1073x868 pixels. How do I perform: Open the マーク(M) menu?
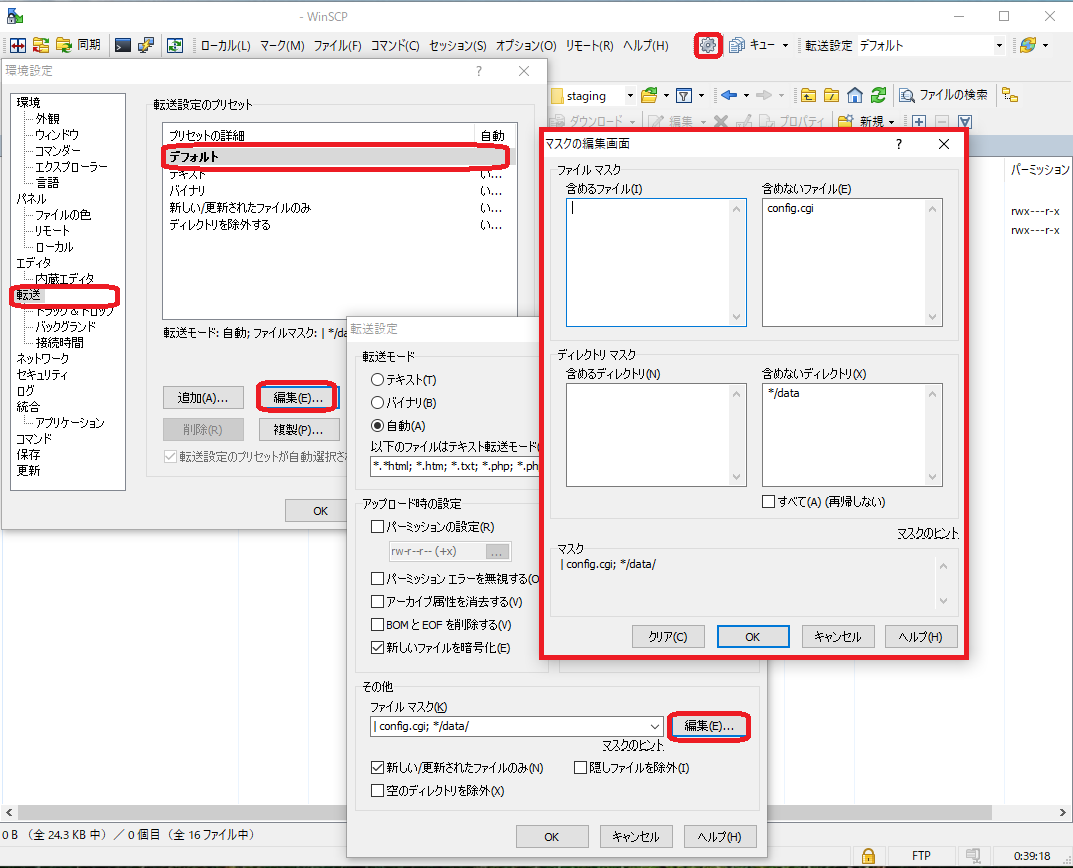coord(282,45)
